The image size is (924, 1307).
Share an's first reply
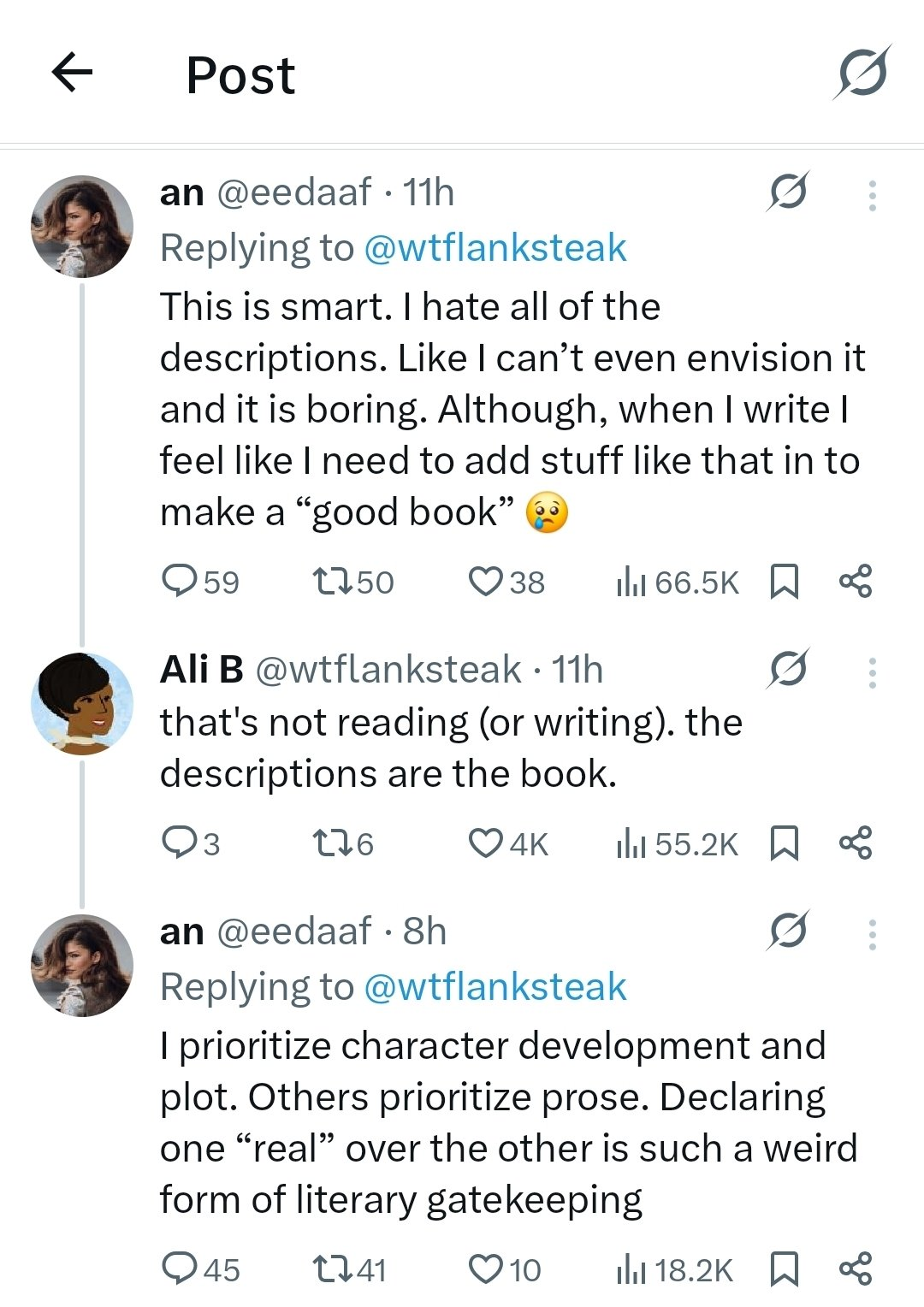click(855, 582)
